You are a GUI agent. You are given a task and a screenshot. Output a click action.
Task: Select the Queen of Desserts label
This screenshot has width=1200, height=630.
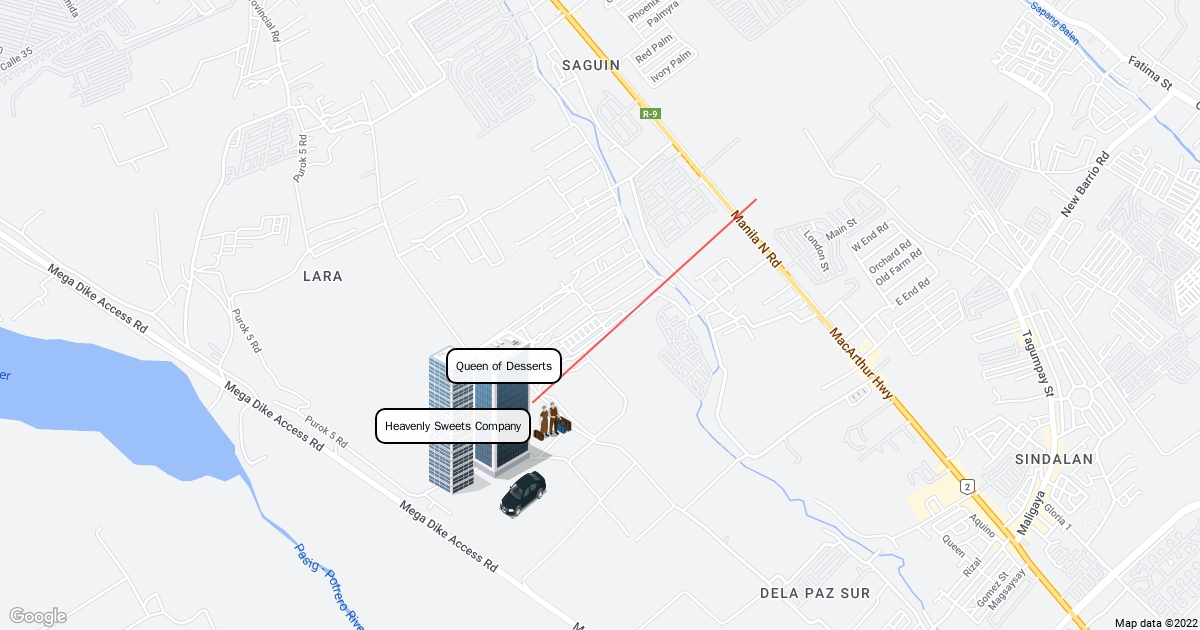[x=504, y=366]
